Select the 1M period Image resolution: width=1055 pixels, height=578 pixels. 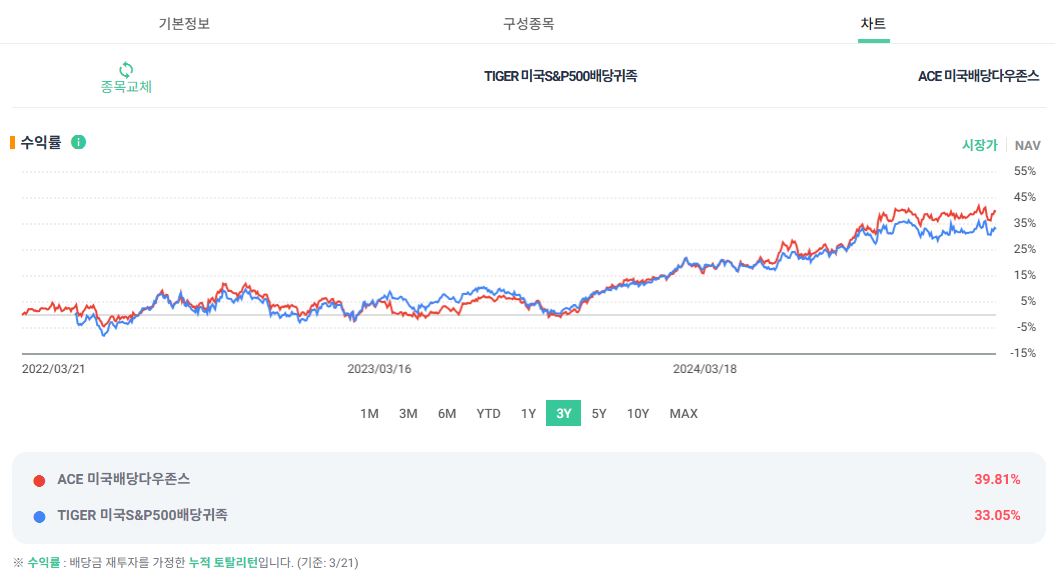point(369,414)
